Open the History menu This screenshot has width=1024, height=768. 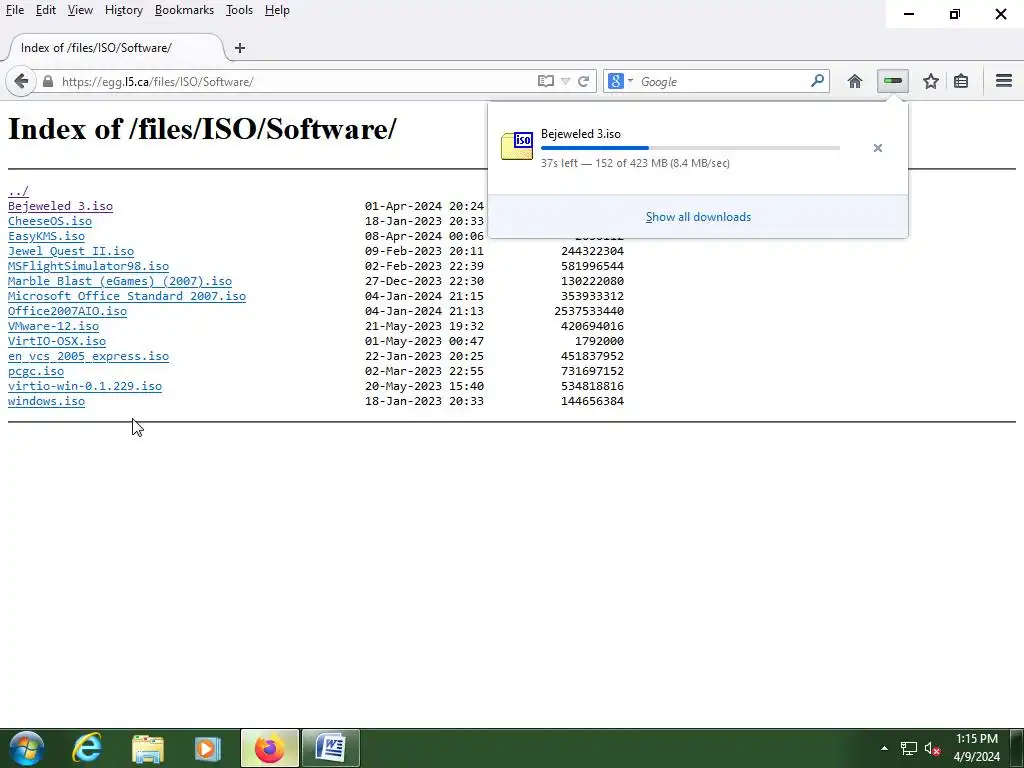pyautogui.click(x=123, y=10)
